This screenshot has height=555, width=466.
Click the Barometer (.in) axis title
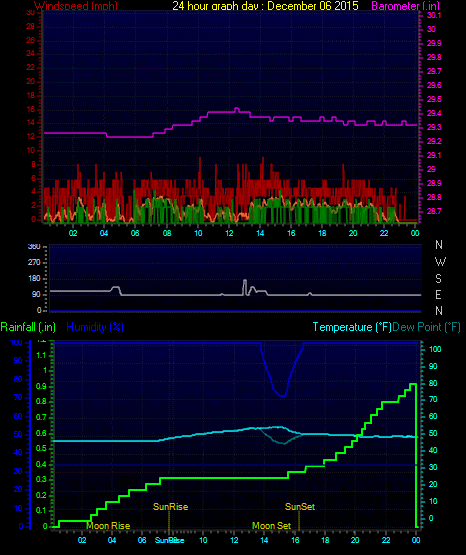(405, 6)
